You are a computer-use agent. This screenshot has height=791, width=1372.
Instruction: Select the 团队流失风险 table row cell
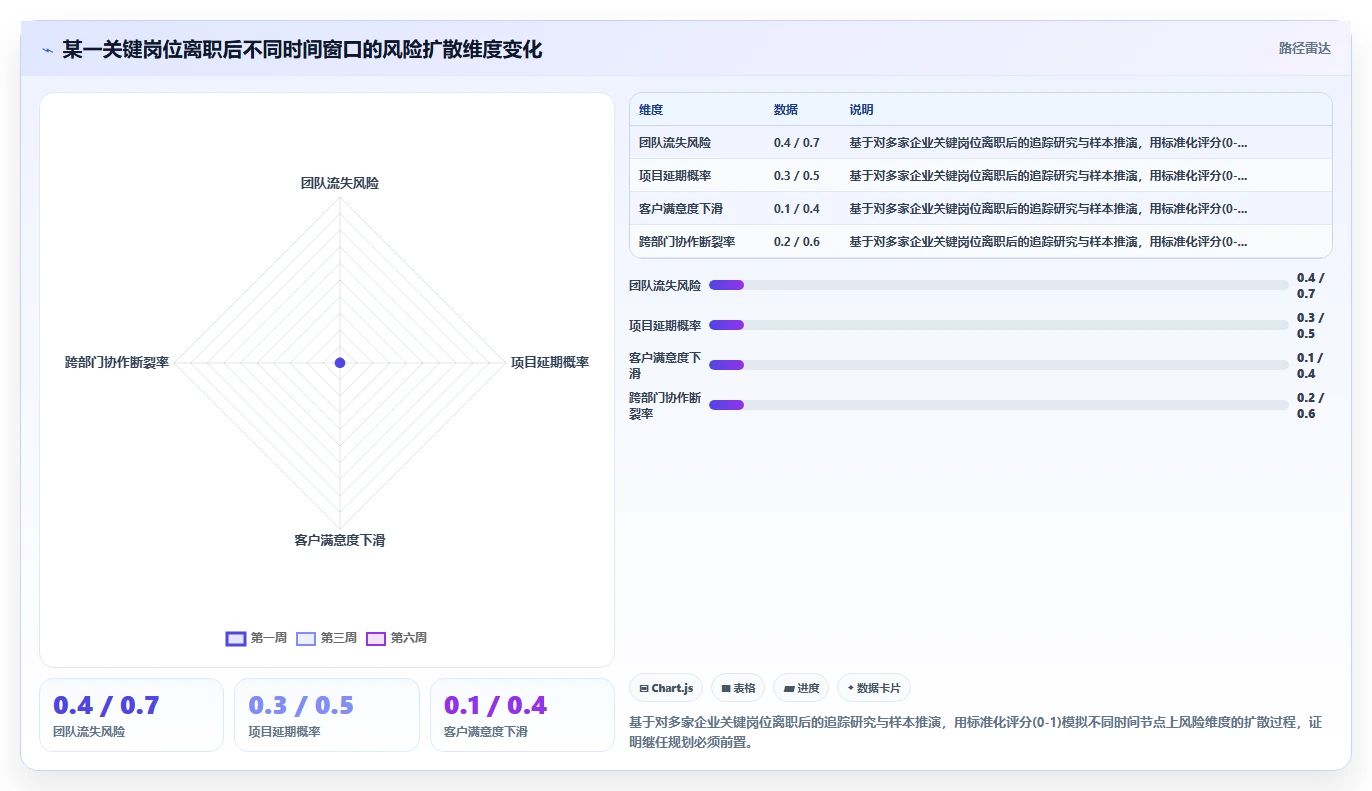(675, 143)
